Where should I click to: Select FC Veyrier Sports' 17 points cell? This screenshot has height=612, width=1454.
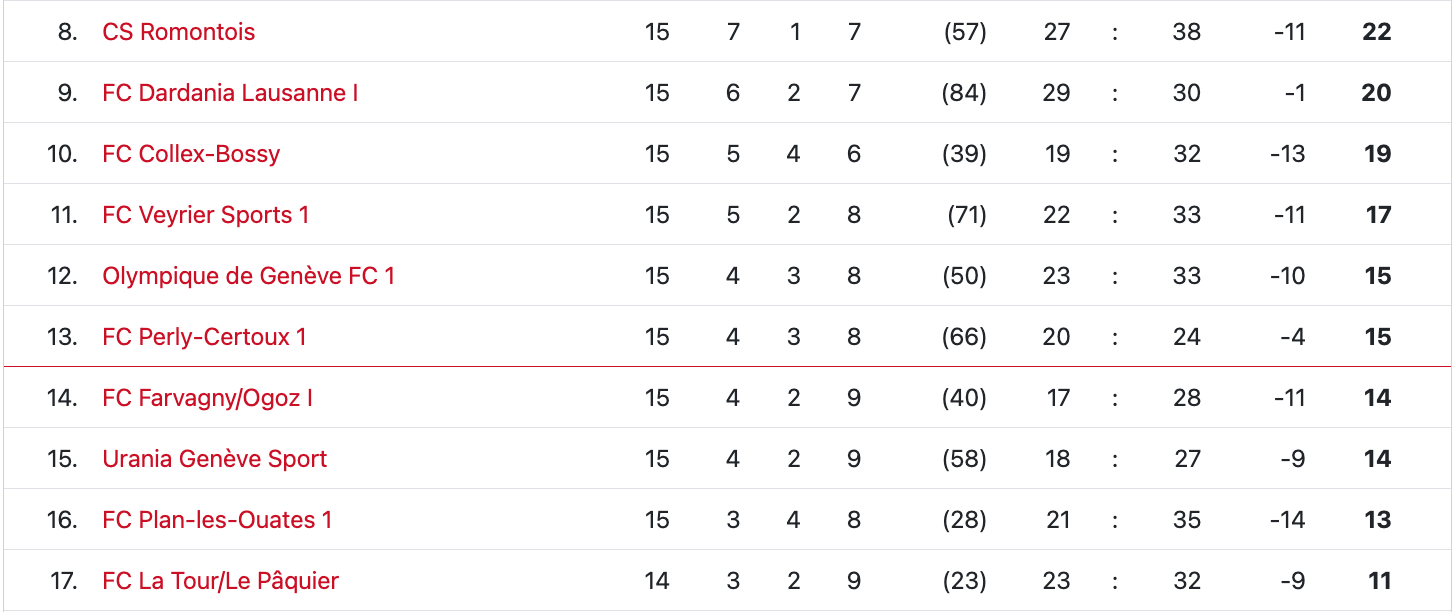click(1378, 215)
